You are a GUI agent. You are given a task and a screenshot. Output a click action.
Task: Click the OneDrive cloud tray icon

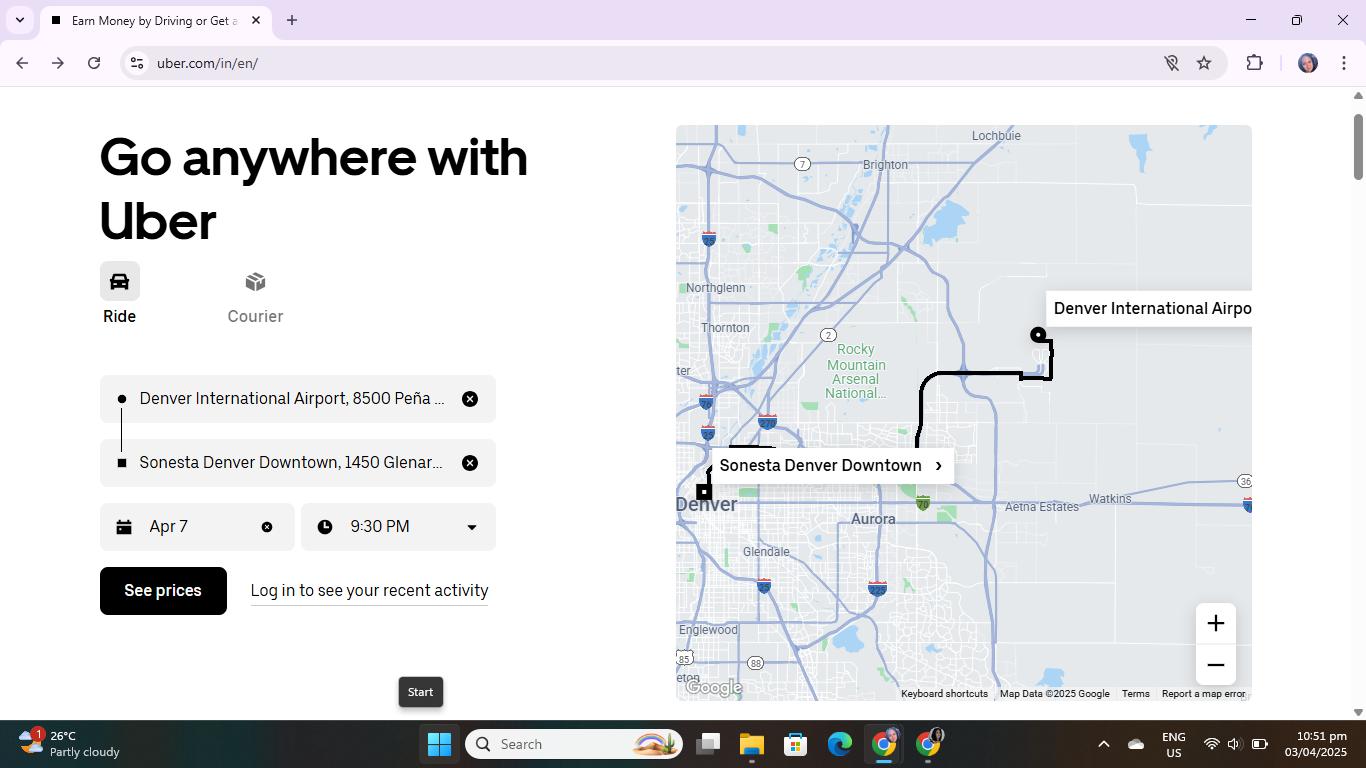click(x=1136, y=744)
